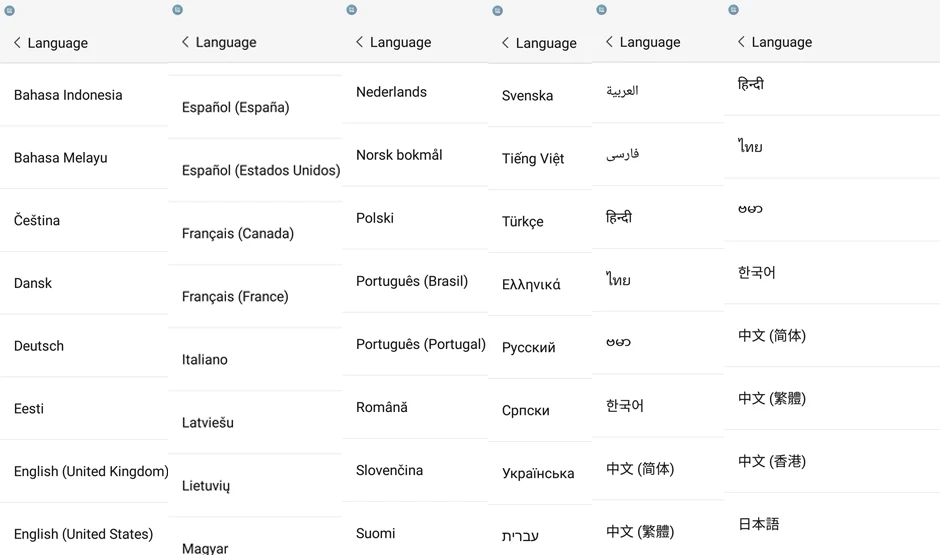
Task: Select Latviešu language row
Action: pyautogui.click(x=255, y=423)
